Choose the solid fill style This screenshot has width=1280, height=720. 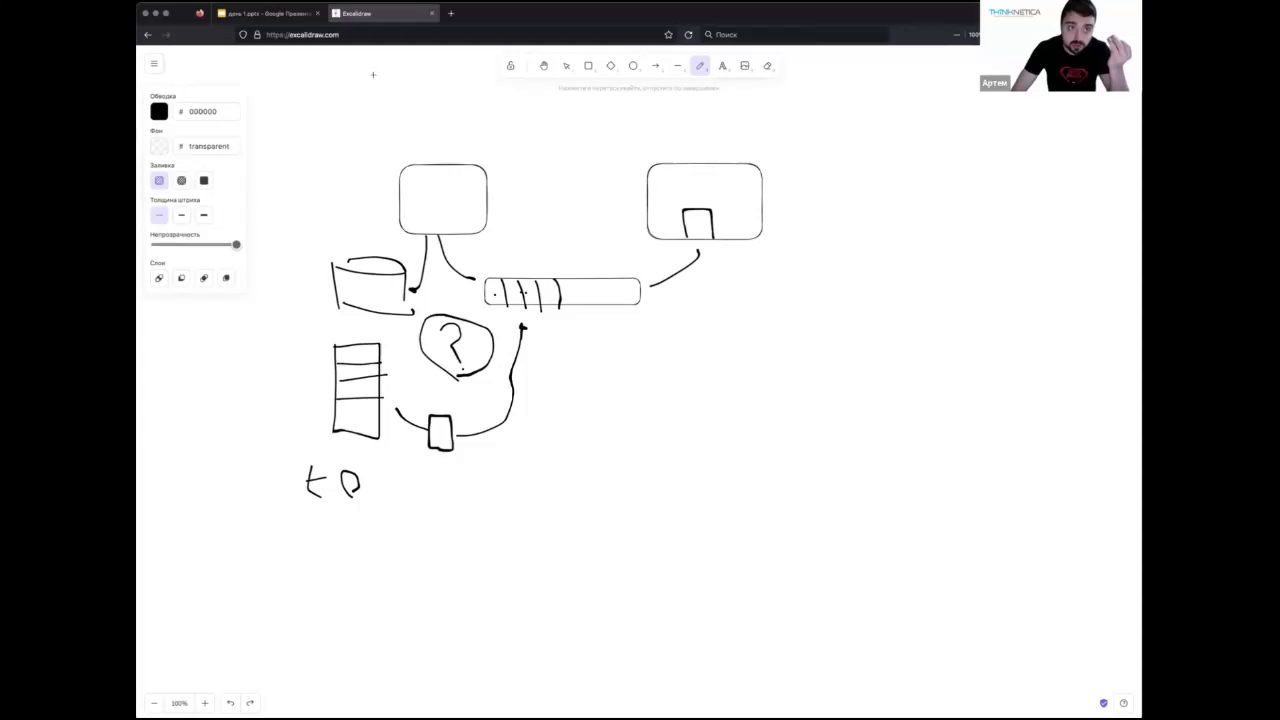click(204, 181)
